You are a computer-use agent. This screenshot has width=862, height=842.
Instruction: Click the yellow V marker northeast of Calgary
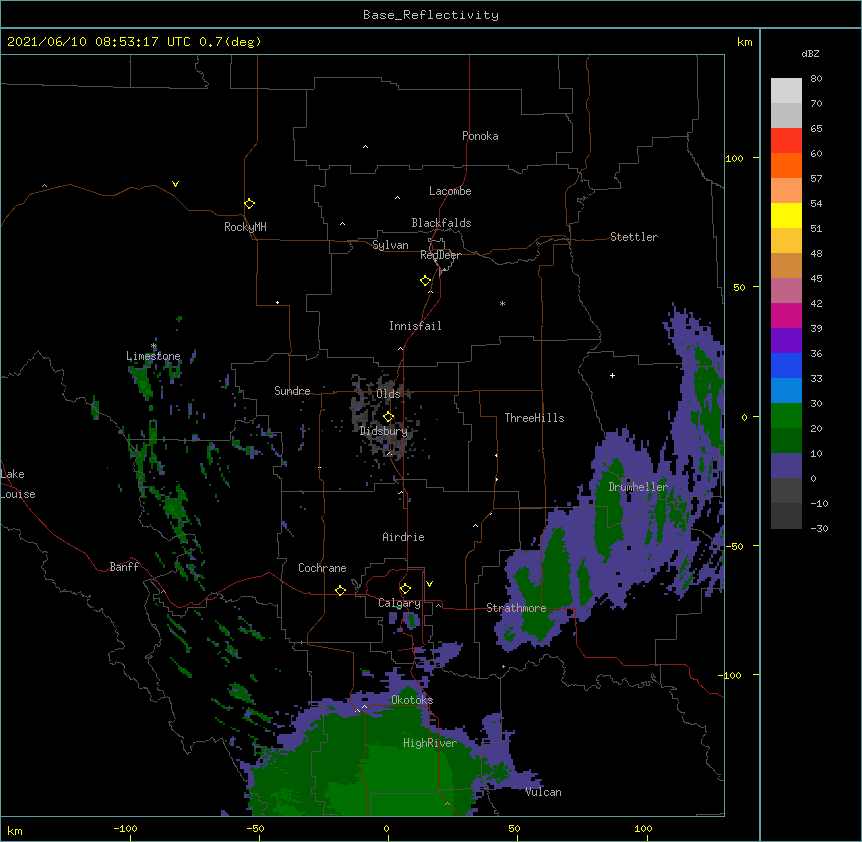click(x=429, y=584)
